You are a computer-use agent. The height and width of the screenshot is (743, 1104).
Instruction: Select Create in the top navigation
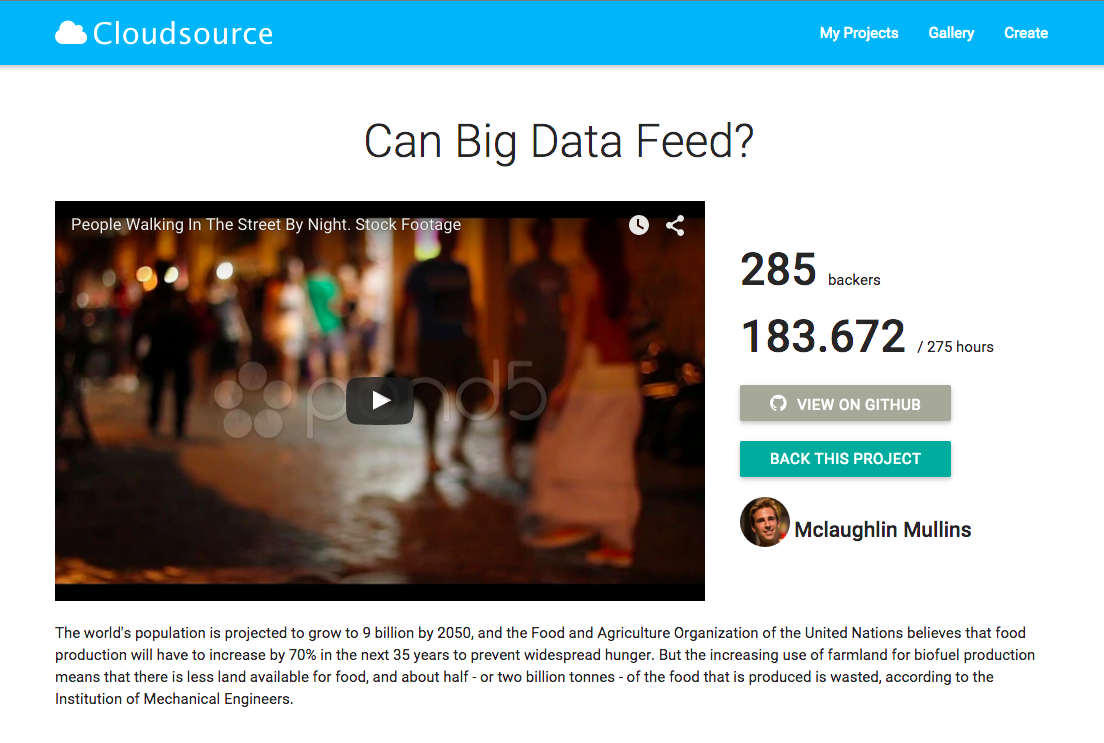(x=1025, y=33)
